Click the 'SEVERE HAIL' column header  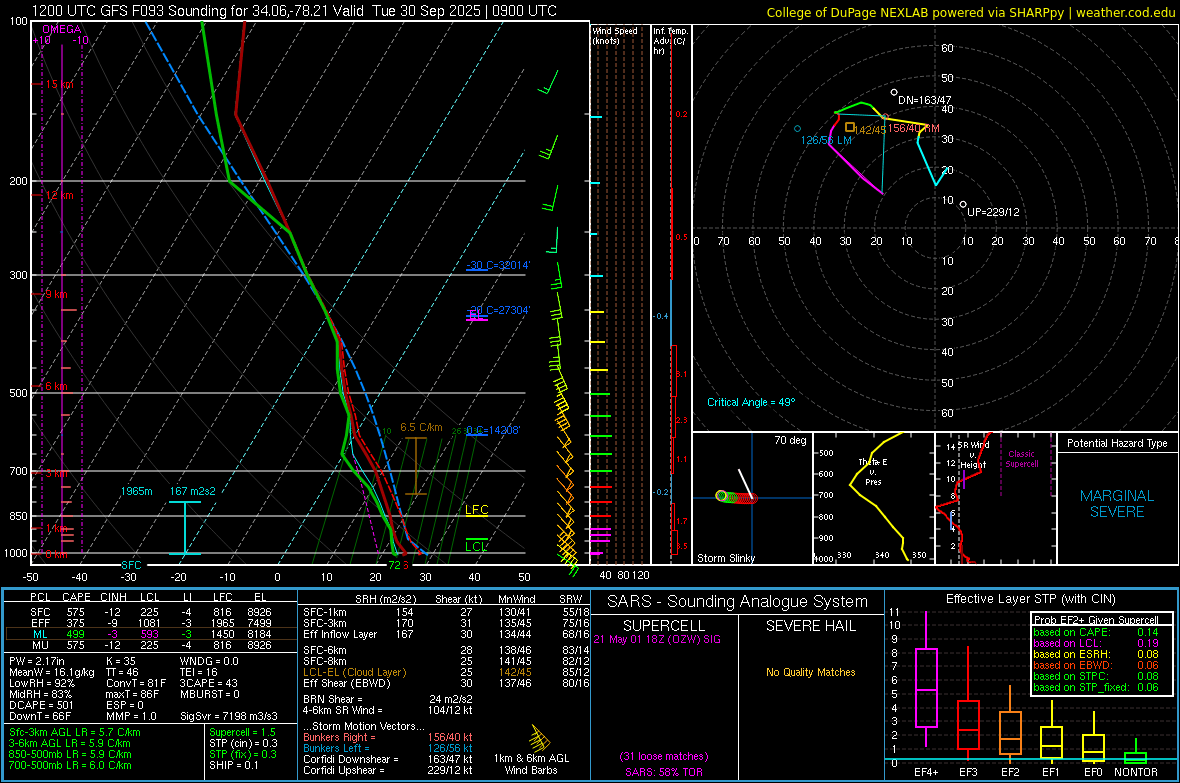coord(810,626)
